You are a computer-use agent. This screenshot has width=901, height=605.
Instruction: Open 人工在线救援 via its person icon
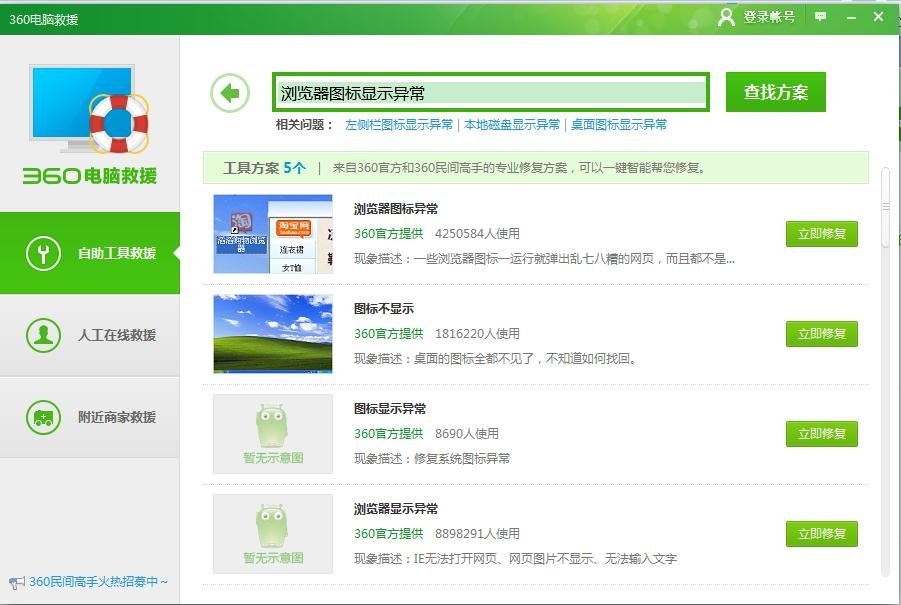(x=41, y=335)
